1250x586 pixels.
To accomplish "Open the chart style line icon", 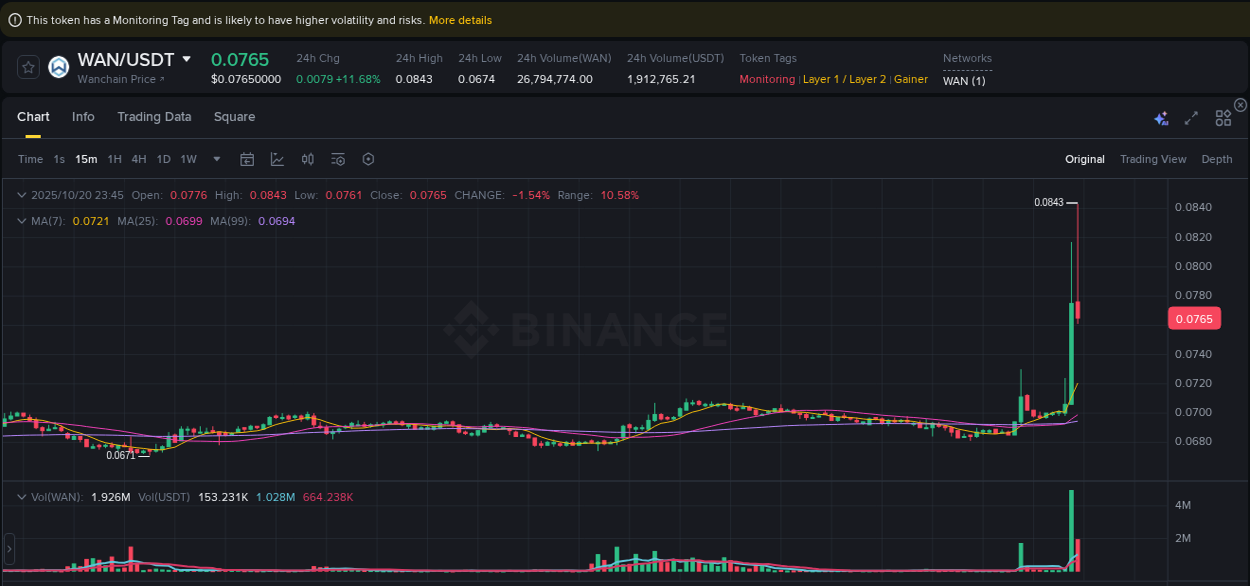I will click(x=277, y=159).
